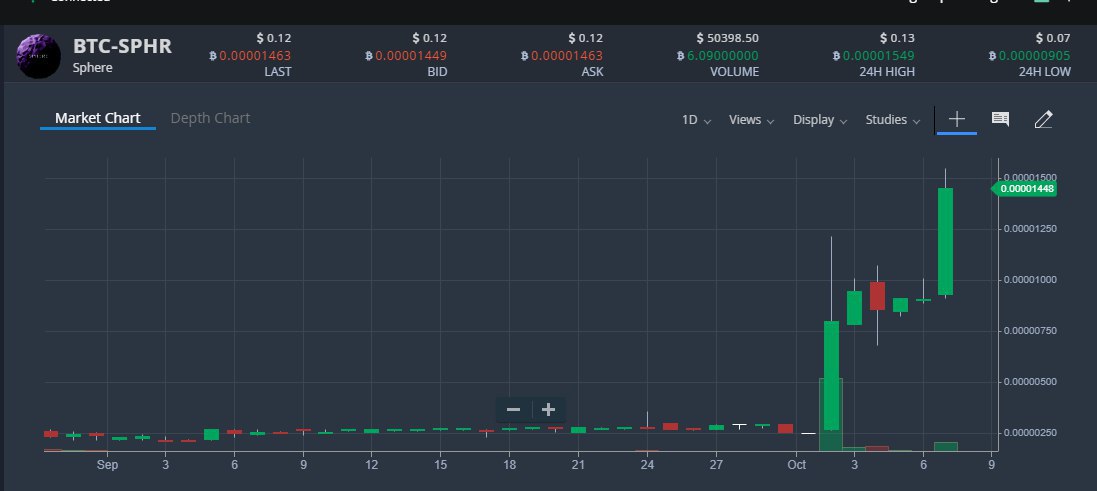Zoom out chart with minus button
This screenshot has height=491, width=1097.
tap(514, 410)
